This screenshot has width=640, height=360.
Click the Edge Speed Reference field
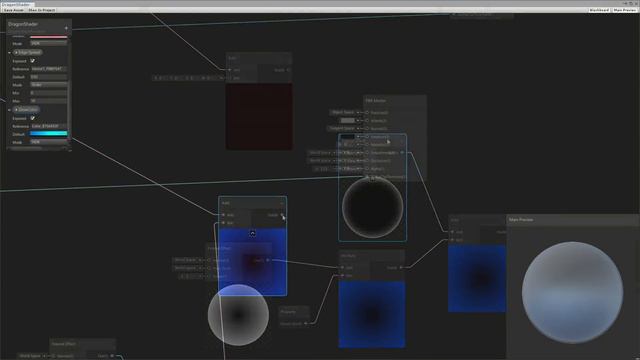[49, 69]
